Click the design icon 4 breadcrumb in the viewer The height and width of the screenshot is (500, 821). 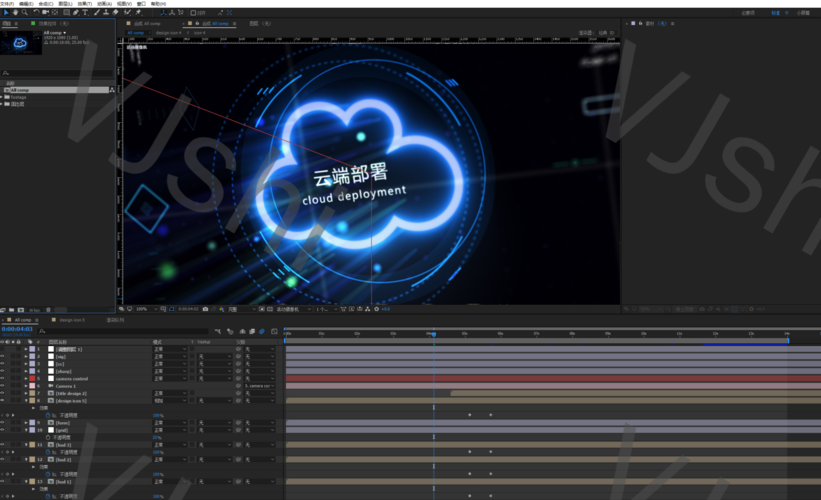[169, 32]
